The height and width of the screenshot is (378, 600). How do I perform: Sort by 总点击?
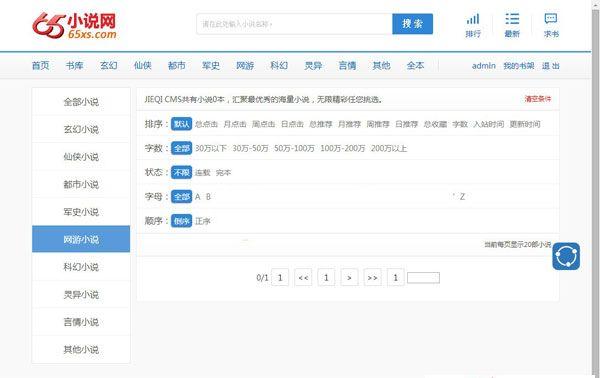pyautogui.click(x=206, y=124)
